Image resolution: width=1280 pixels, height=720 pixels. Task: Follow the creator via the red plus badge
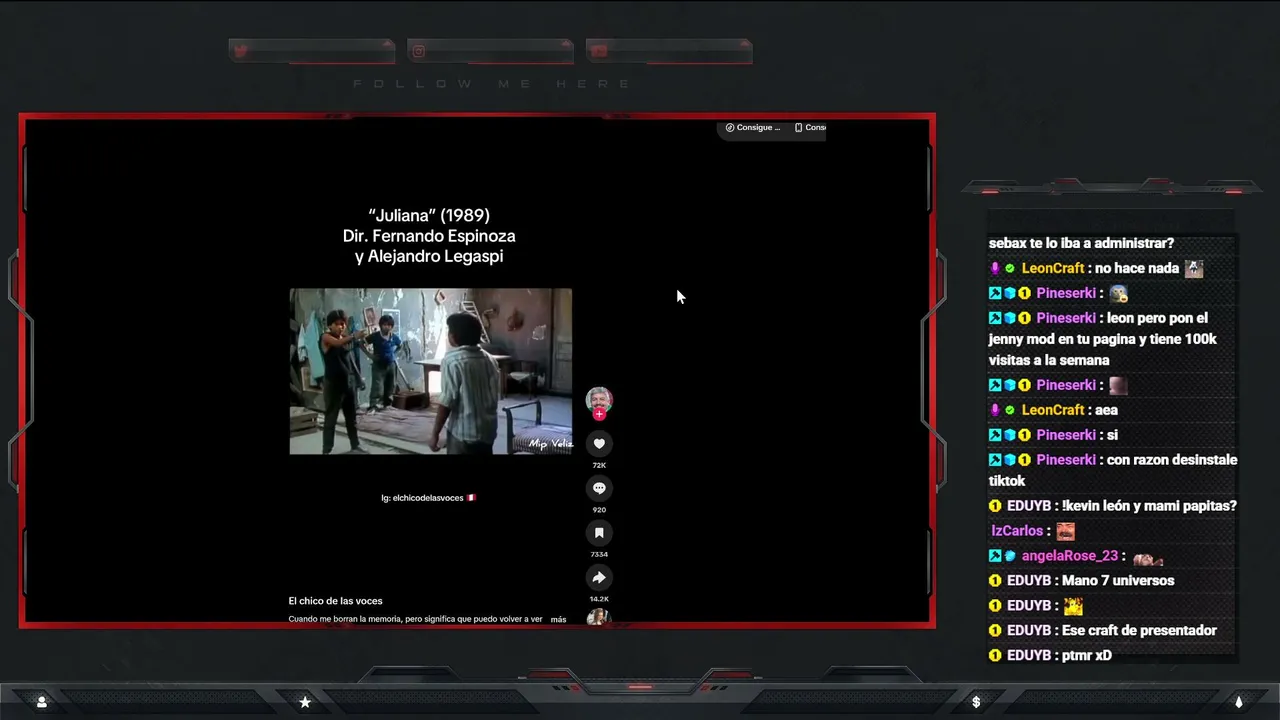pos(599,414)
